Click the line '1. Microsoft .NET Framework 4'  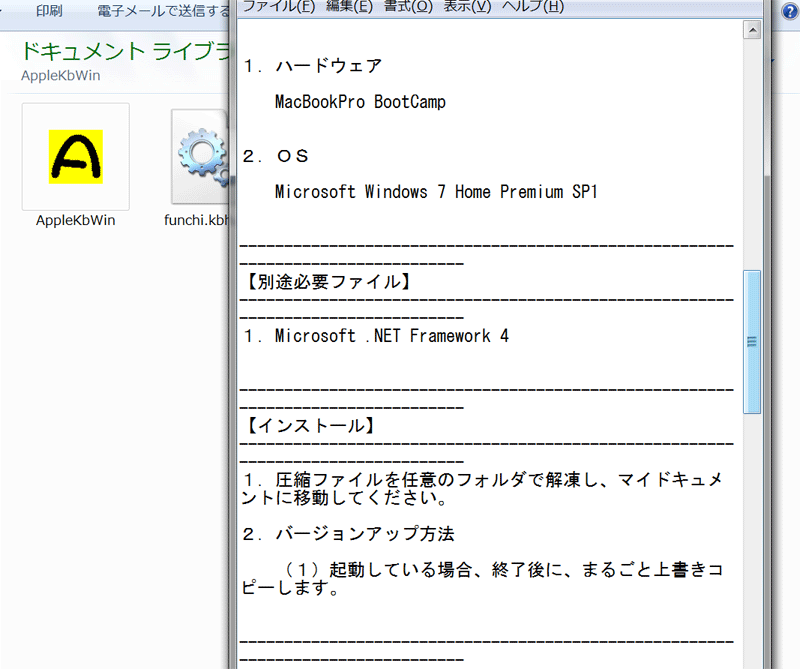pyautogui.click(x=376, y=336)
